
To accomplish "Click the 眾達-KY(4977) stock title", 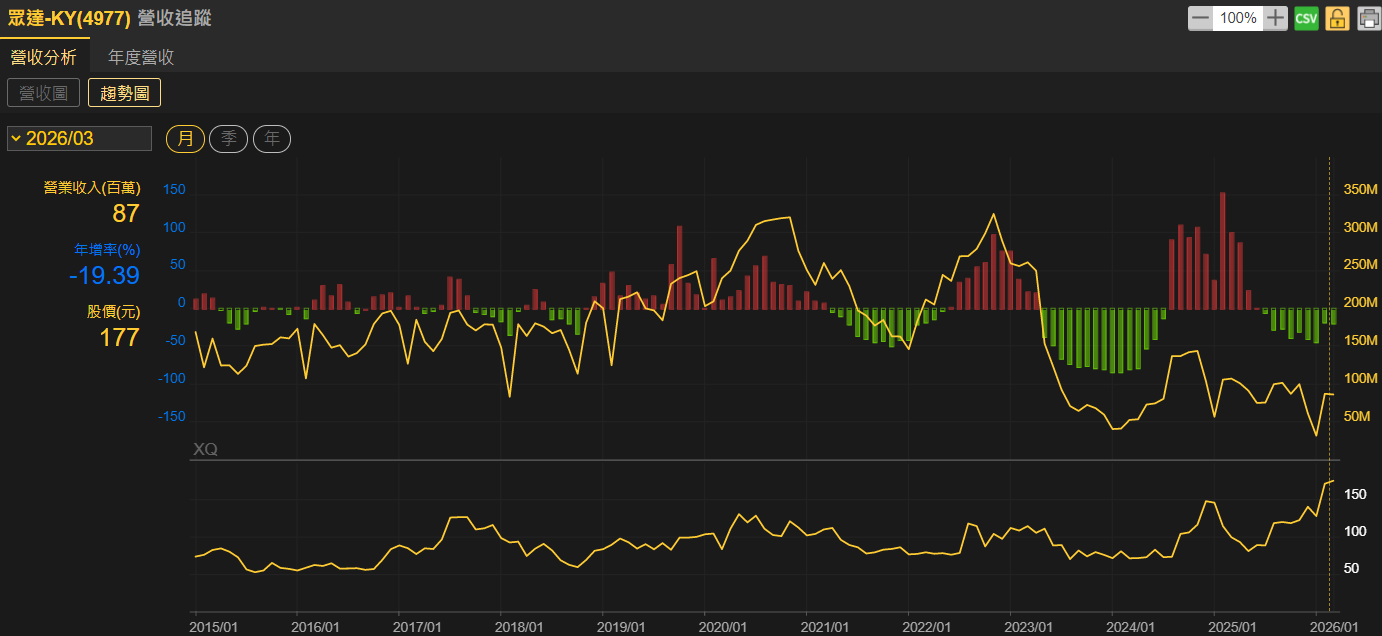I will click(x=69, y=18).
